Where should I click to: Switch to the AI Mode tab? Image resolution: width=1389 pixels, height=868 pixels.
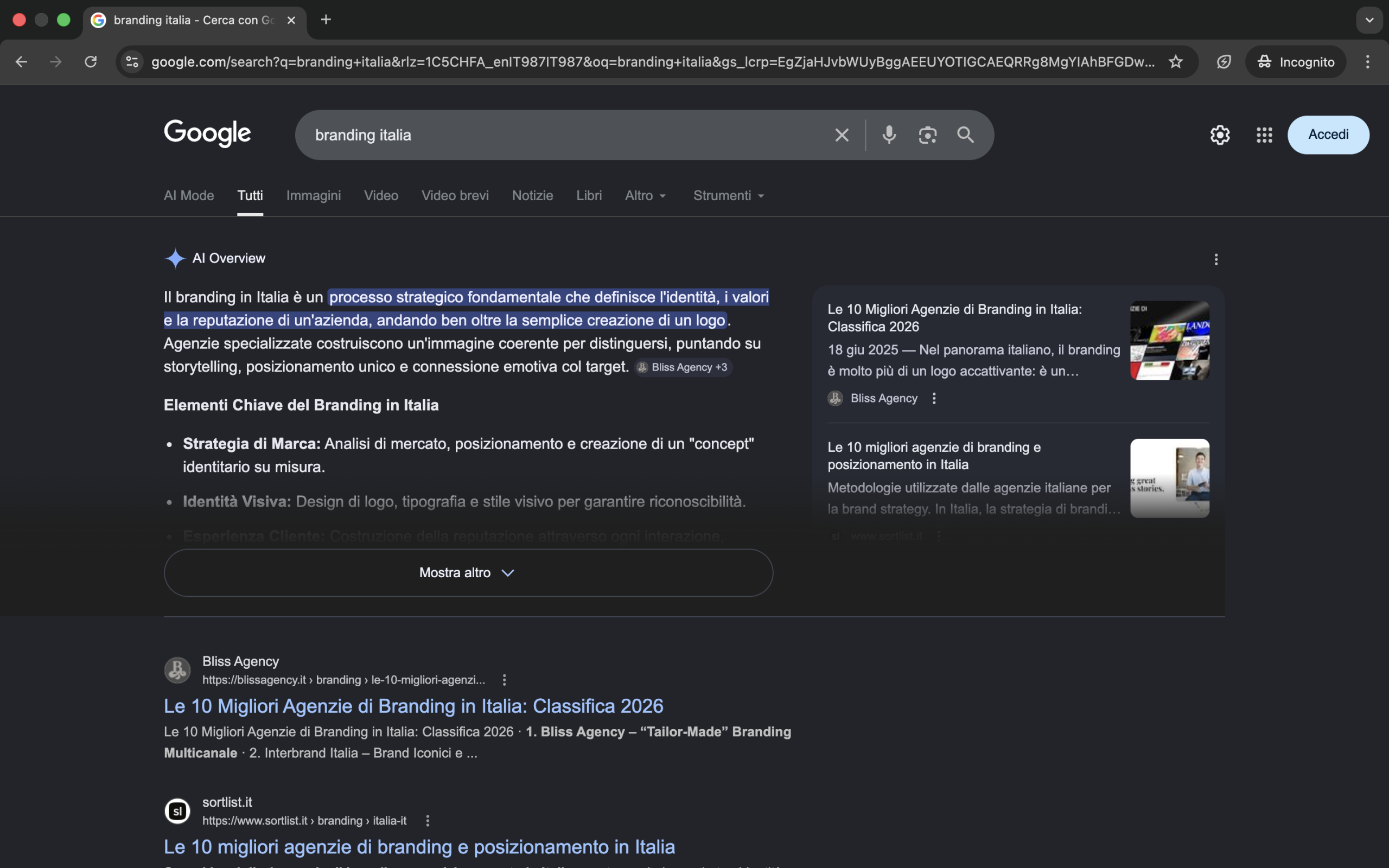[x=189, y=196]
